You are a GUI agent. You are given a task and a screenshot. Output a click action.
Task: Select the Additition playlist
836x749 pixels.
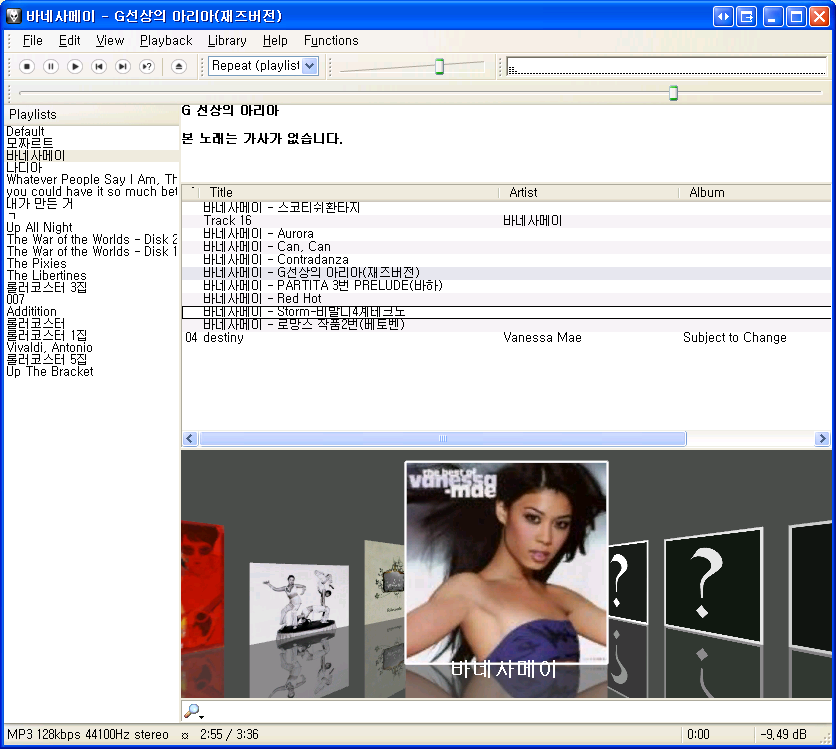(92, 311)
